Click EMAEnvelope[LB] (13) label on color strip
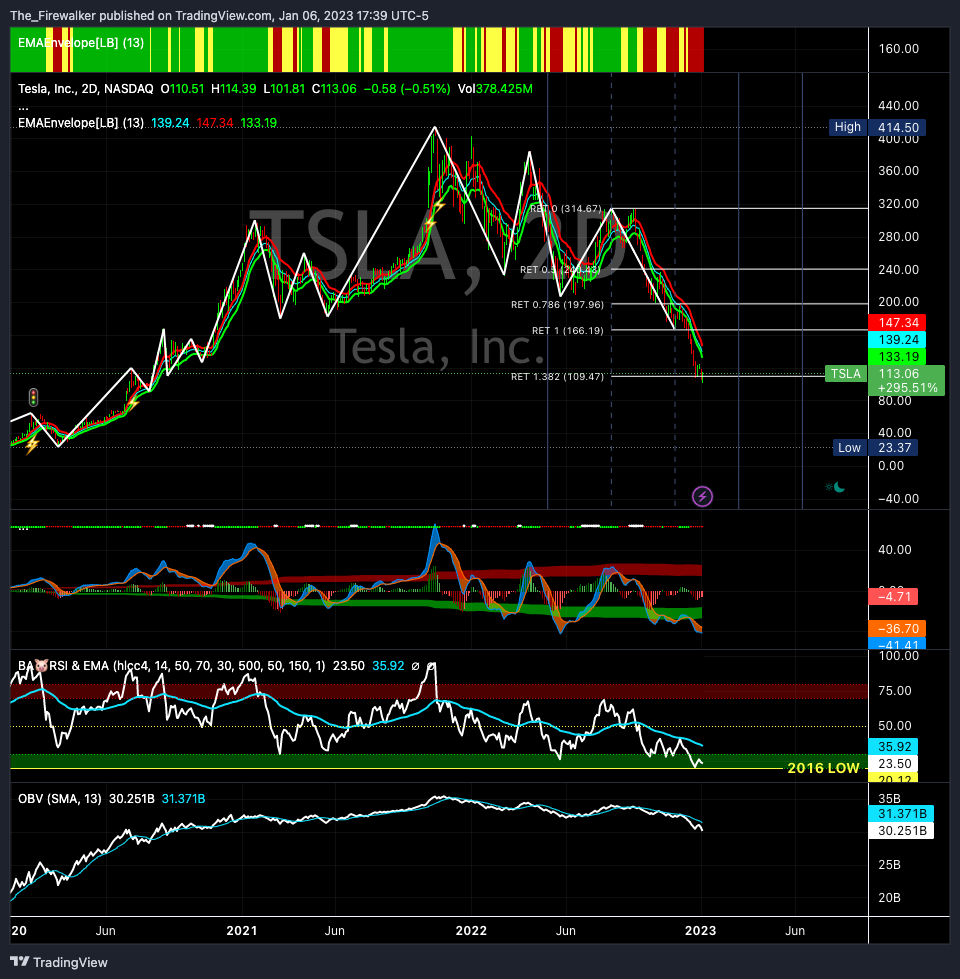Screen dimensions: 960x979 (x=81, y=42)
